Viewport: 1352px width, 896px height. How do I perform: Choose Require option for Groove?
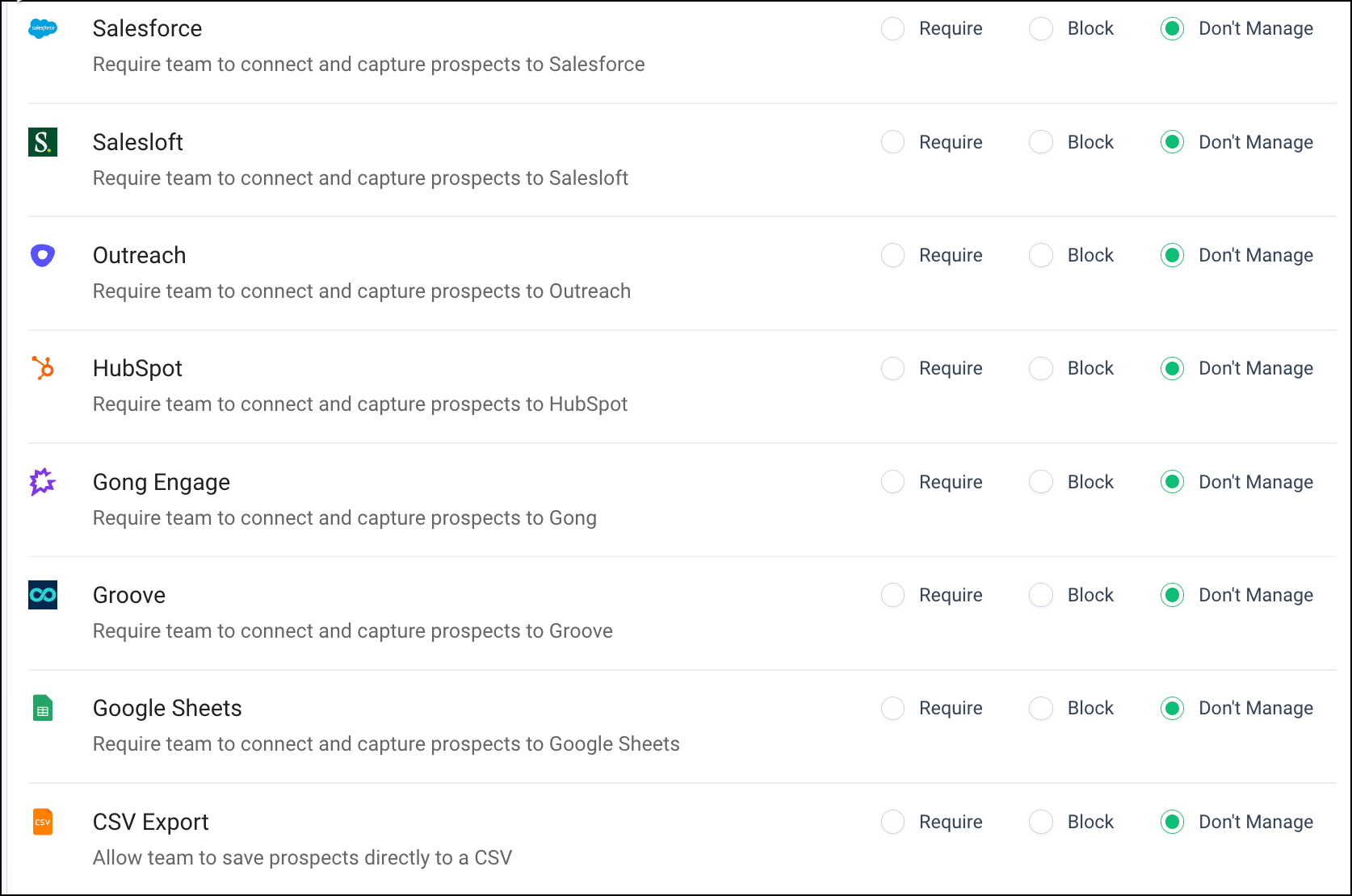point(892,595)
